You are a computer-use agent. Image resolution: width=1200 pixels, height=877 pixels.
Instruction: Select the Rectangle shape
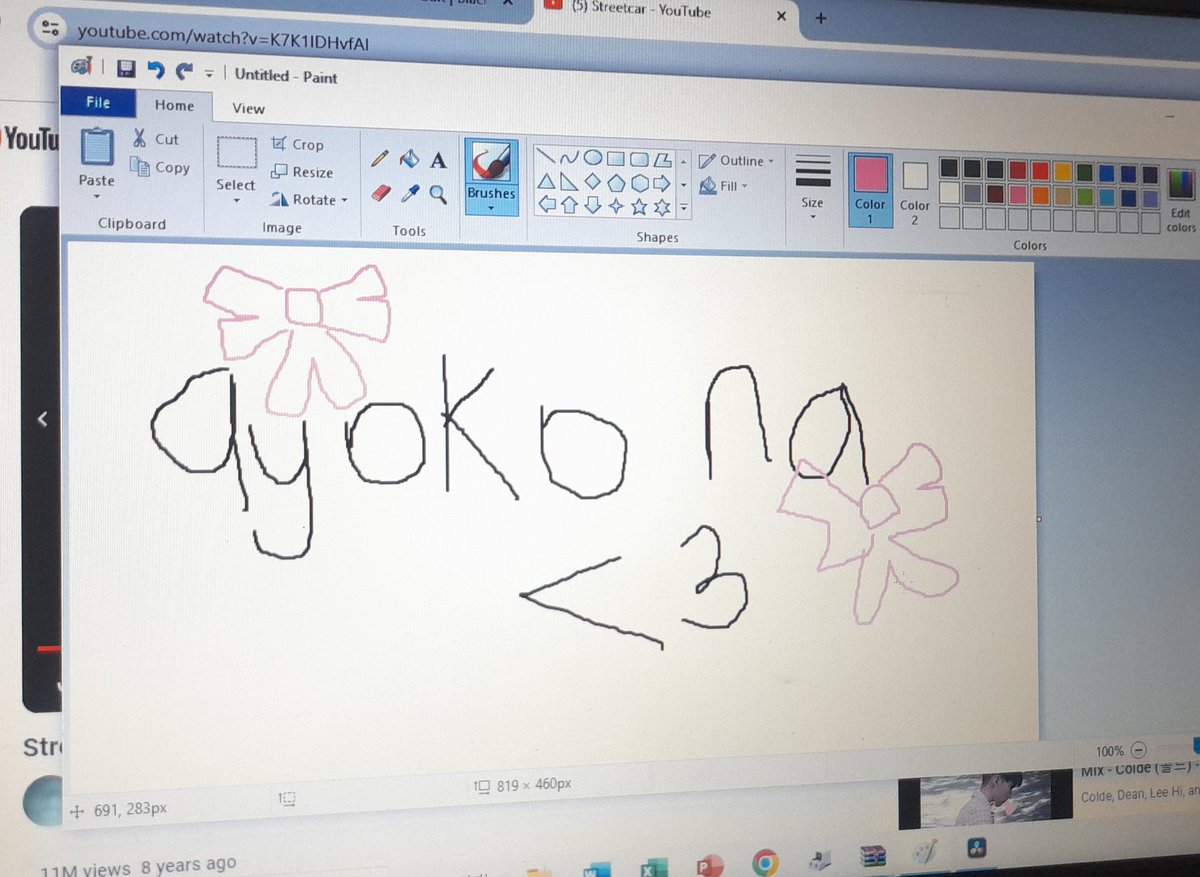(x=616, y=158)
